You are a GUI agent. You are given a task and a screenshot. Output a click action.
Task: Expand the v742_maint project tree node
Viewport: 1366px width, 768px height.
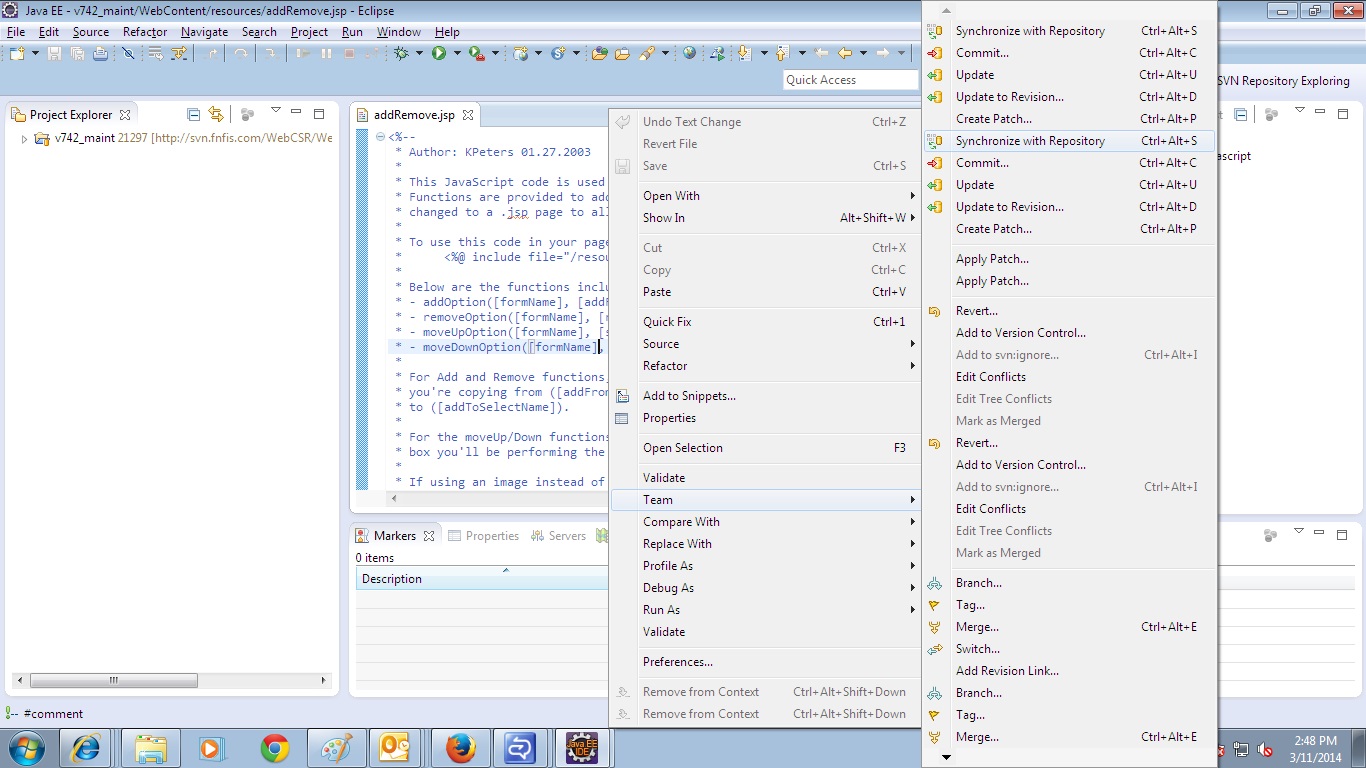[x=24, y=139]
